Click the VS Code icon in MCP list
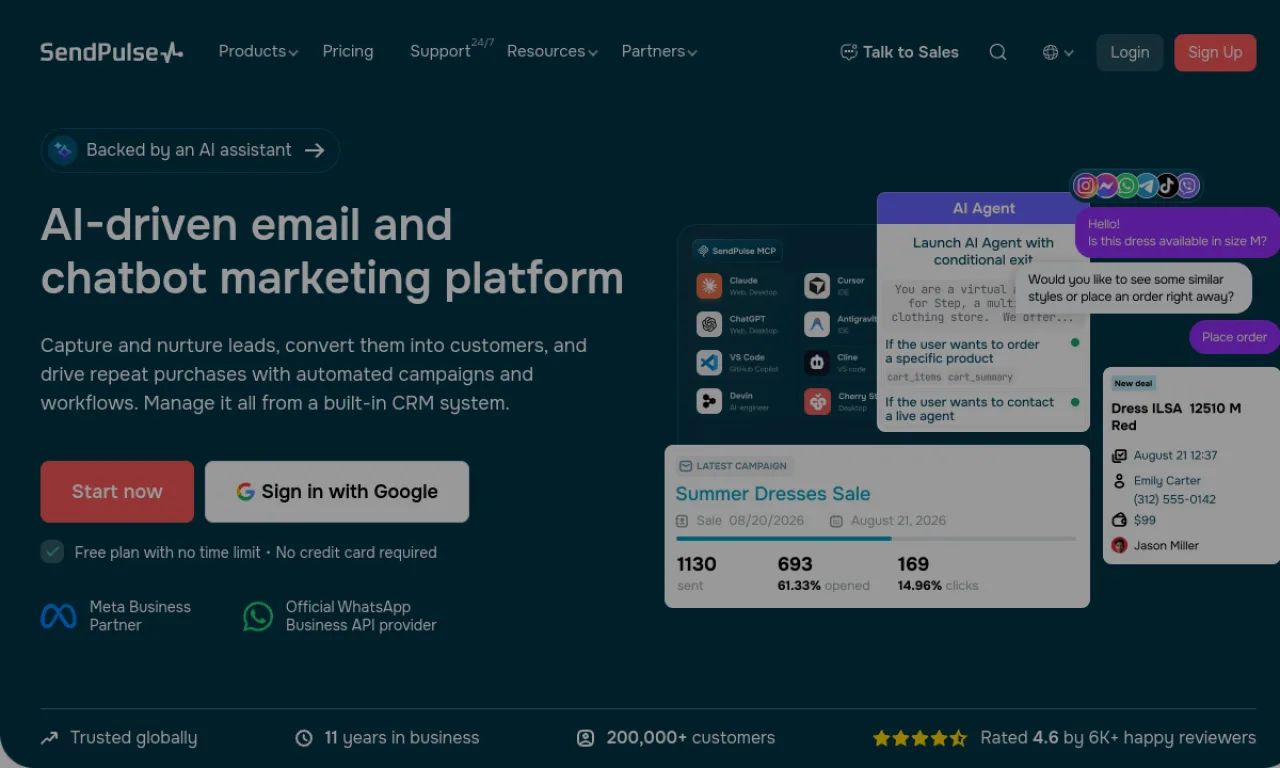This screenshot has height=768, width=1280. [709, 362]
